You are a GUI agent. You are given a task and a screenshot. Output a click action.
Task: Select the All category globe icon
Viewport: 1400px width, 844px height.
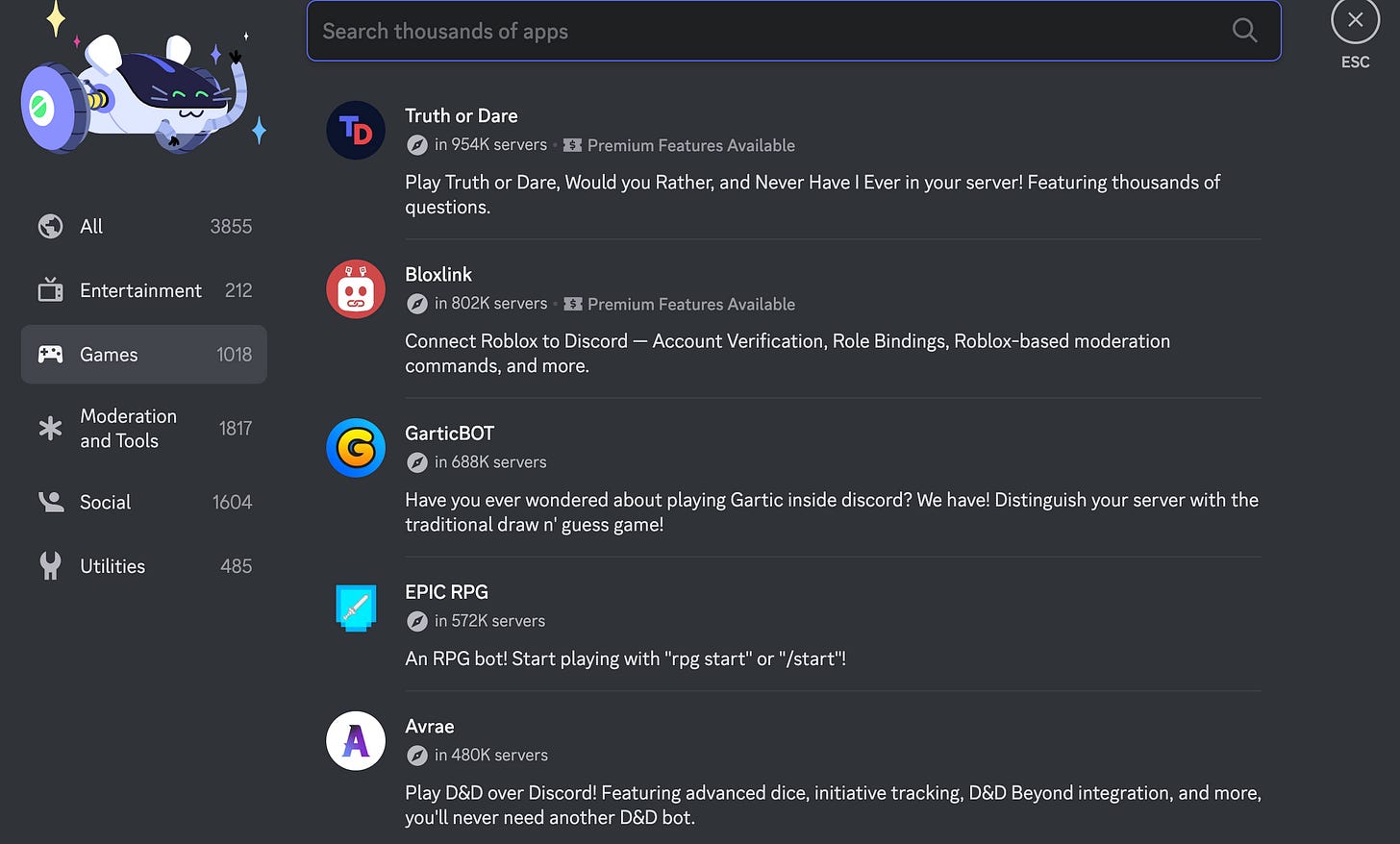[50, 226]
